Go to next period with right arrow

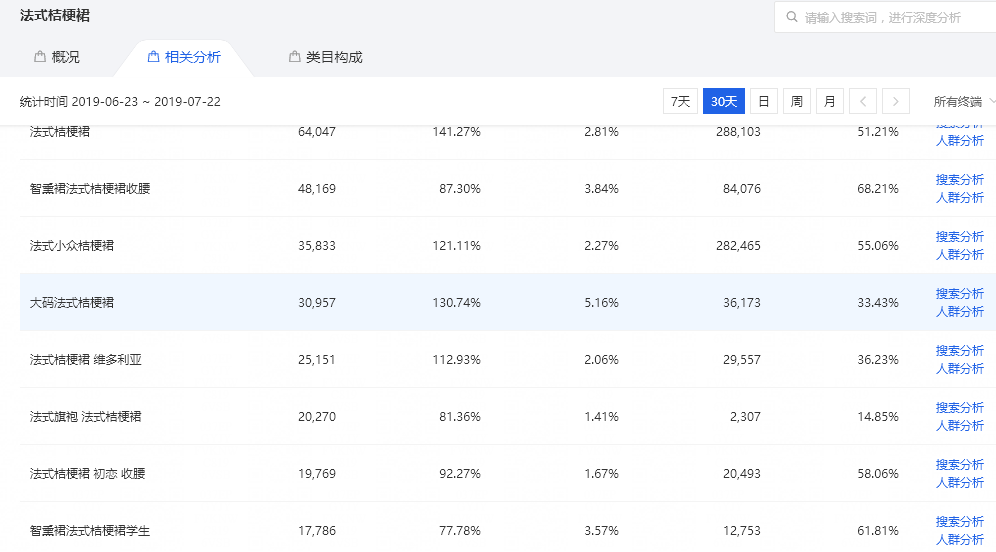pyautogui.click(x=896, y=101)
